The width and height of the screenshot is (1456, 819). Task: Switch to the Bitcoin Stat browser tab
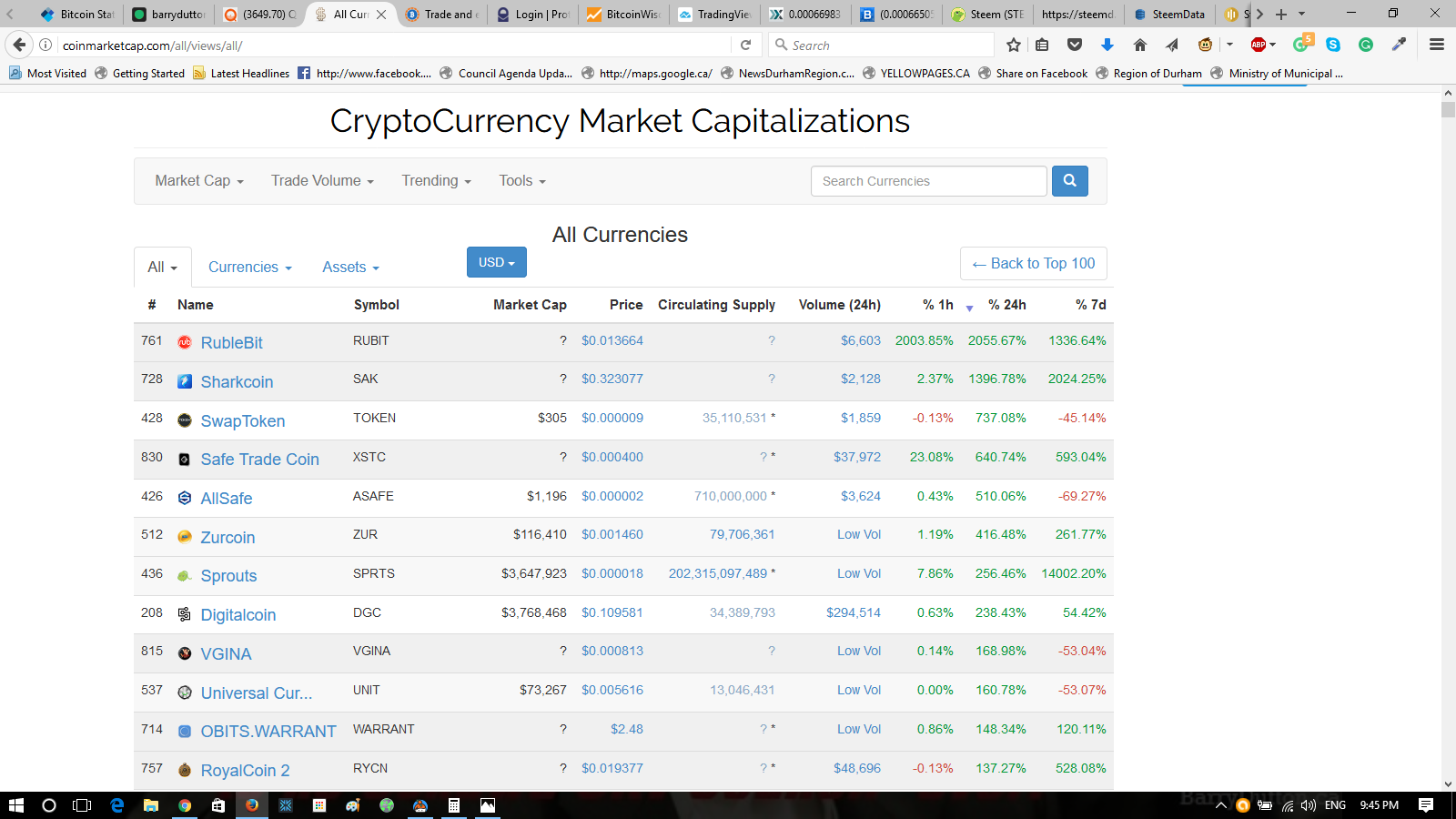(77, 14)
